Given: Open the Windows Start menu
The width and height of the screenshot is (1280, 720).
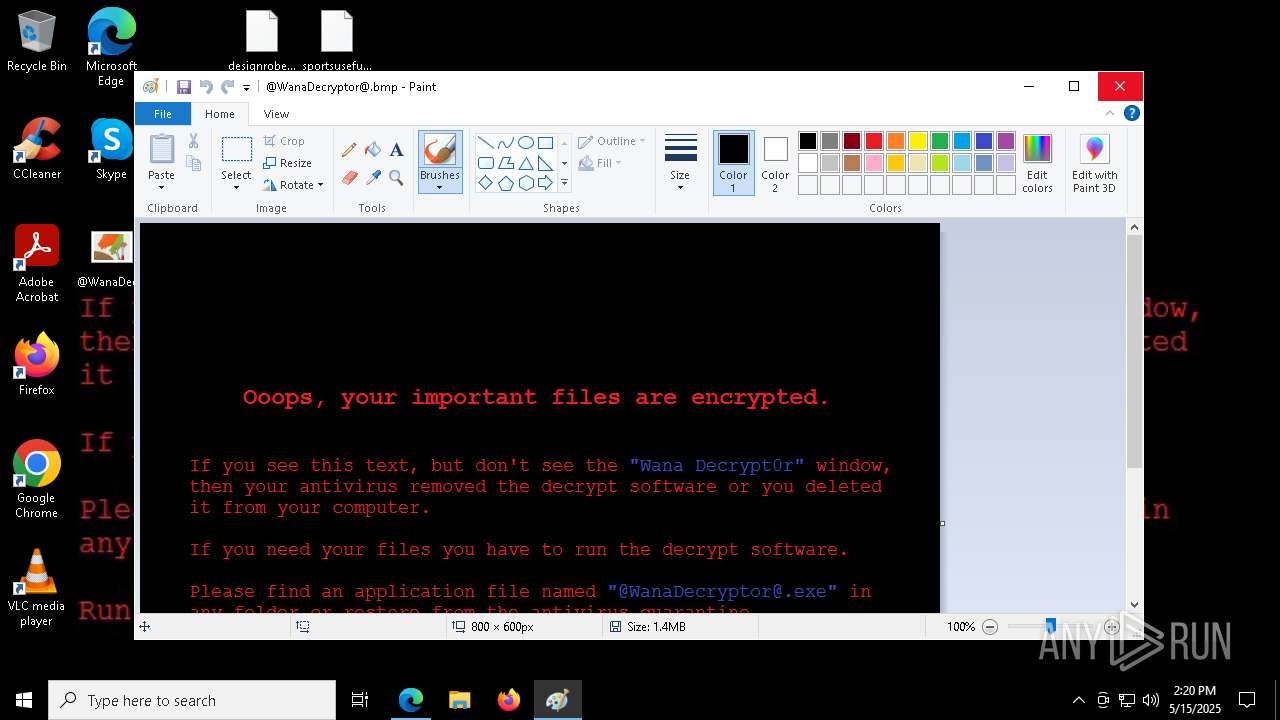Looking at the screenshot, I should 24,700.
